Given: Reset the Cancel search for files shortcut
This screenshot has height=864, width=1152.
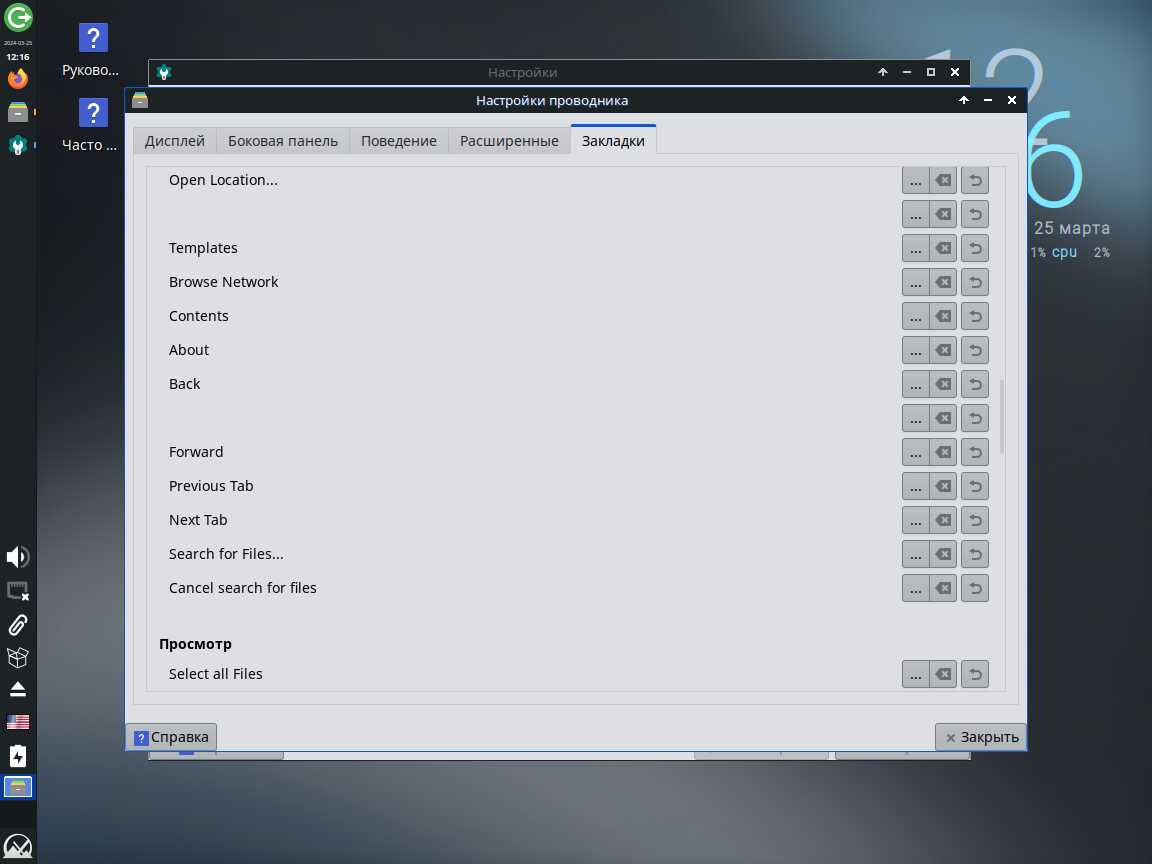Looking at the screenshot, I should pos(975,588).
